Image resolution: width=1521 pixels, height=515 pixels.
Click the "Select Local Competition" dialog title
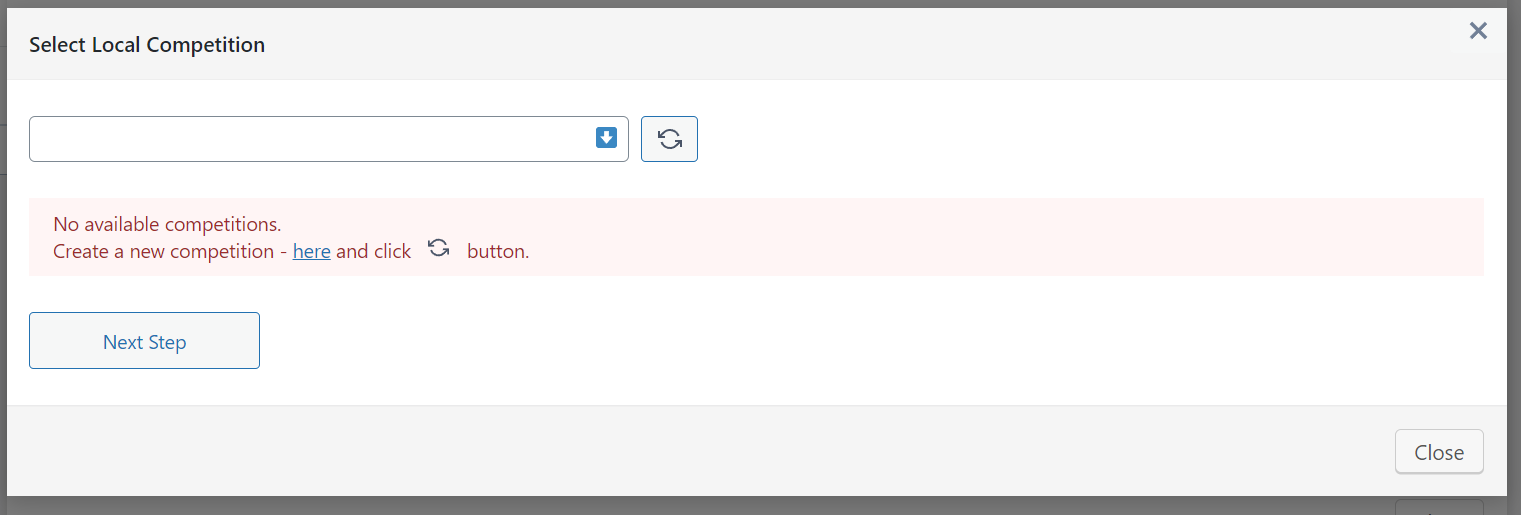147,45
